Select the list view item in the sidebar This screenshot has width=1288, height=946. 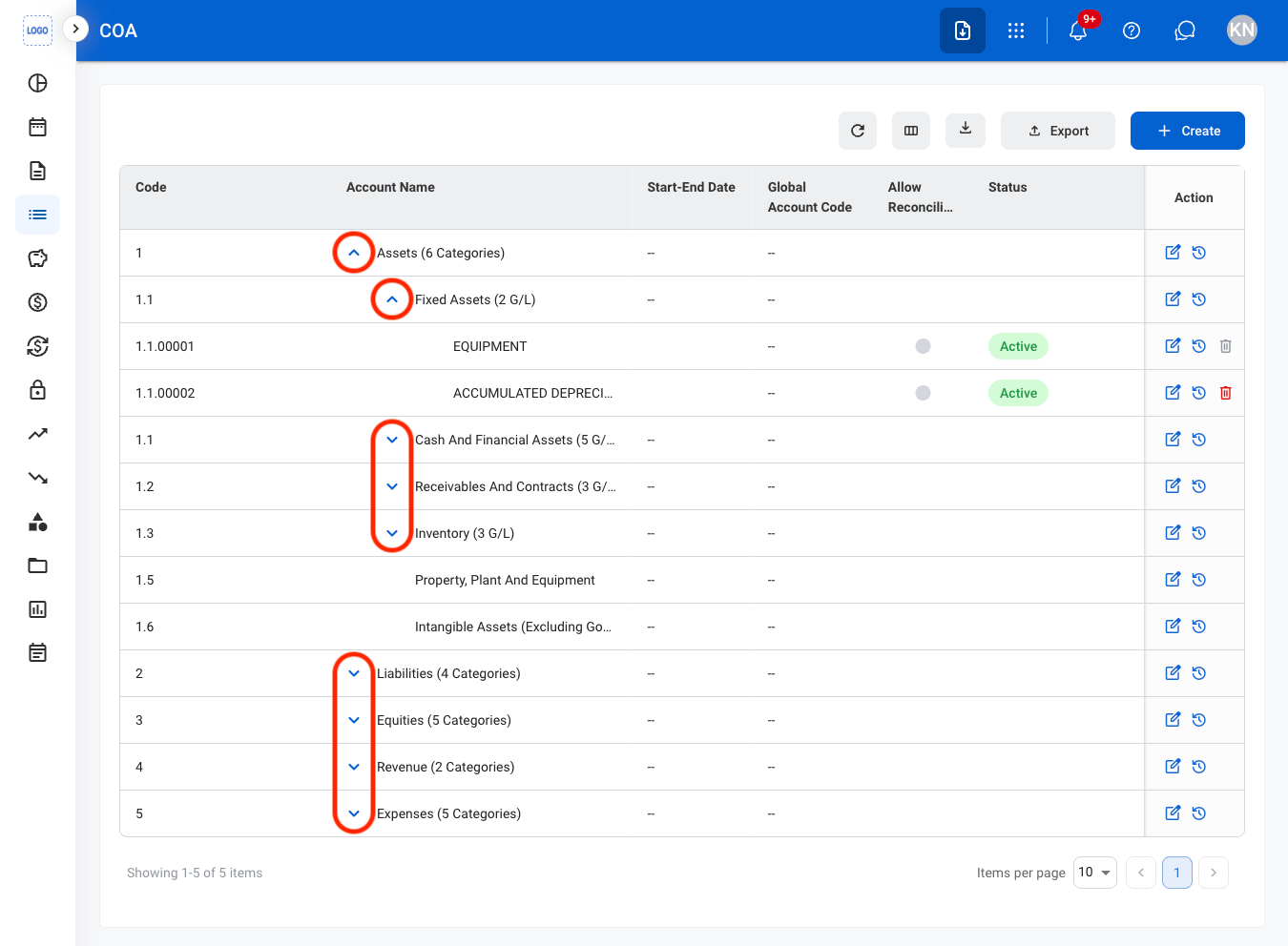click(37, 215)
